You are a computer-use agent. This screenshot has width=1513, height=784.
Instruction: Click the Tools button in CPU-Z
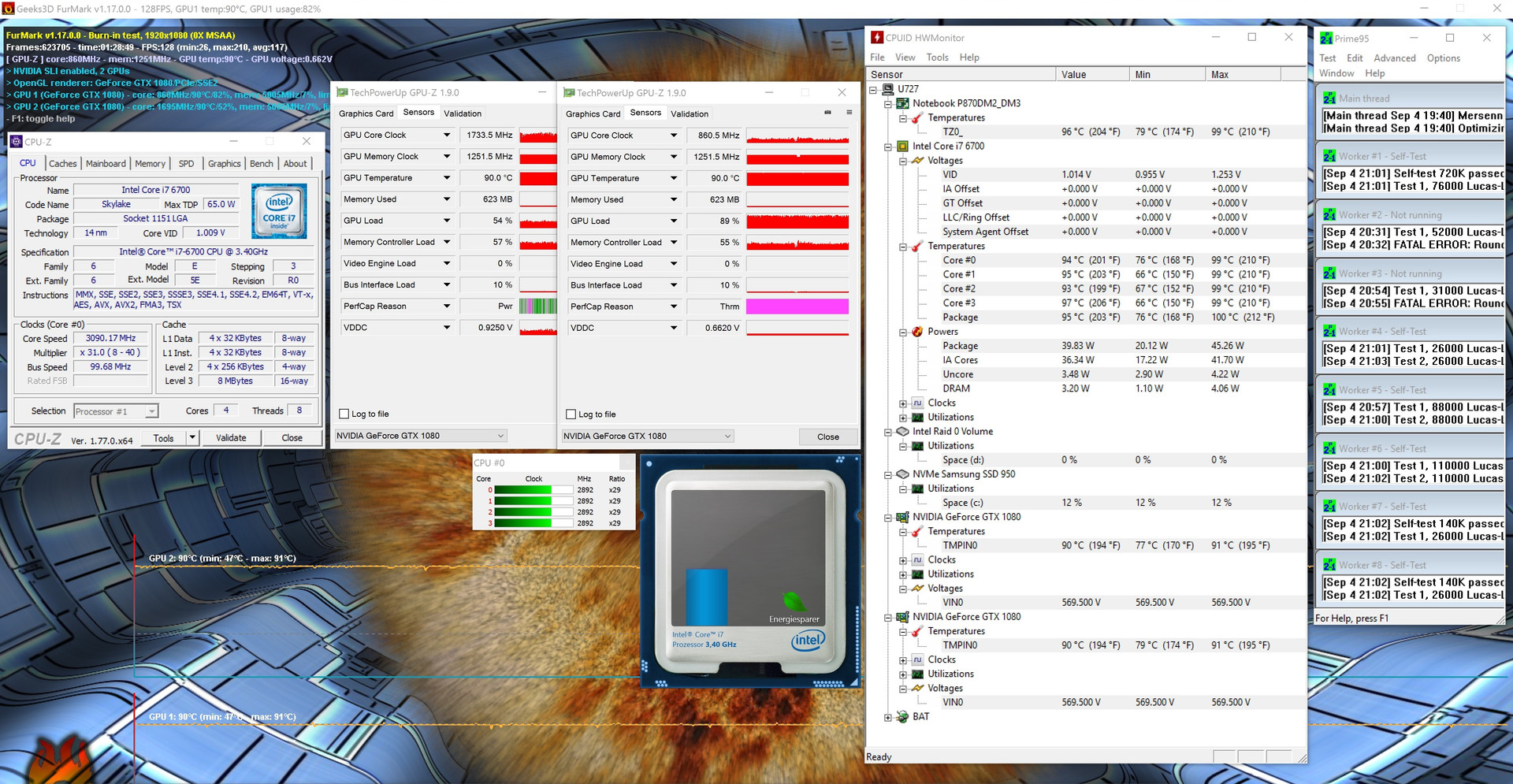pos(164,438)
